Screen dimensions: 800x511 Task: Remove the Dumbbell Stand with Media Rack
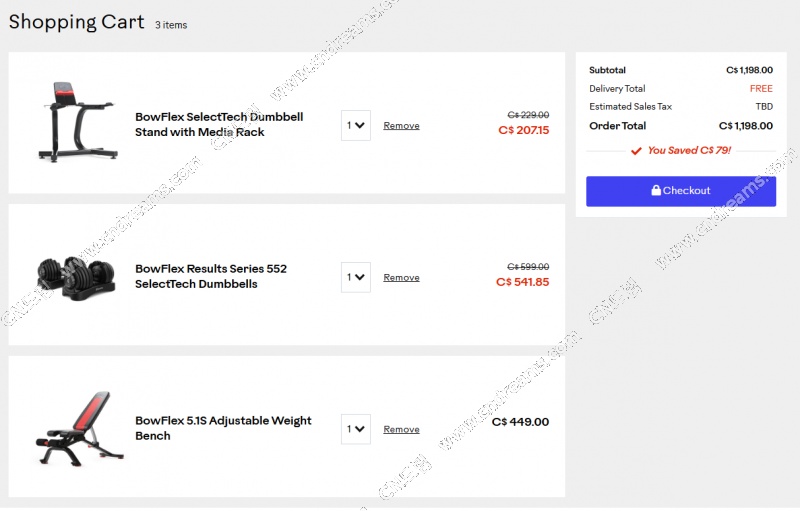tap(401, 126)
